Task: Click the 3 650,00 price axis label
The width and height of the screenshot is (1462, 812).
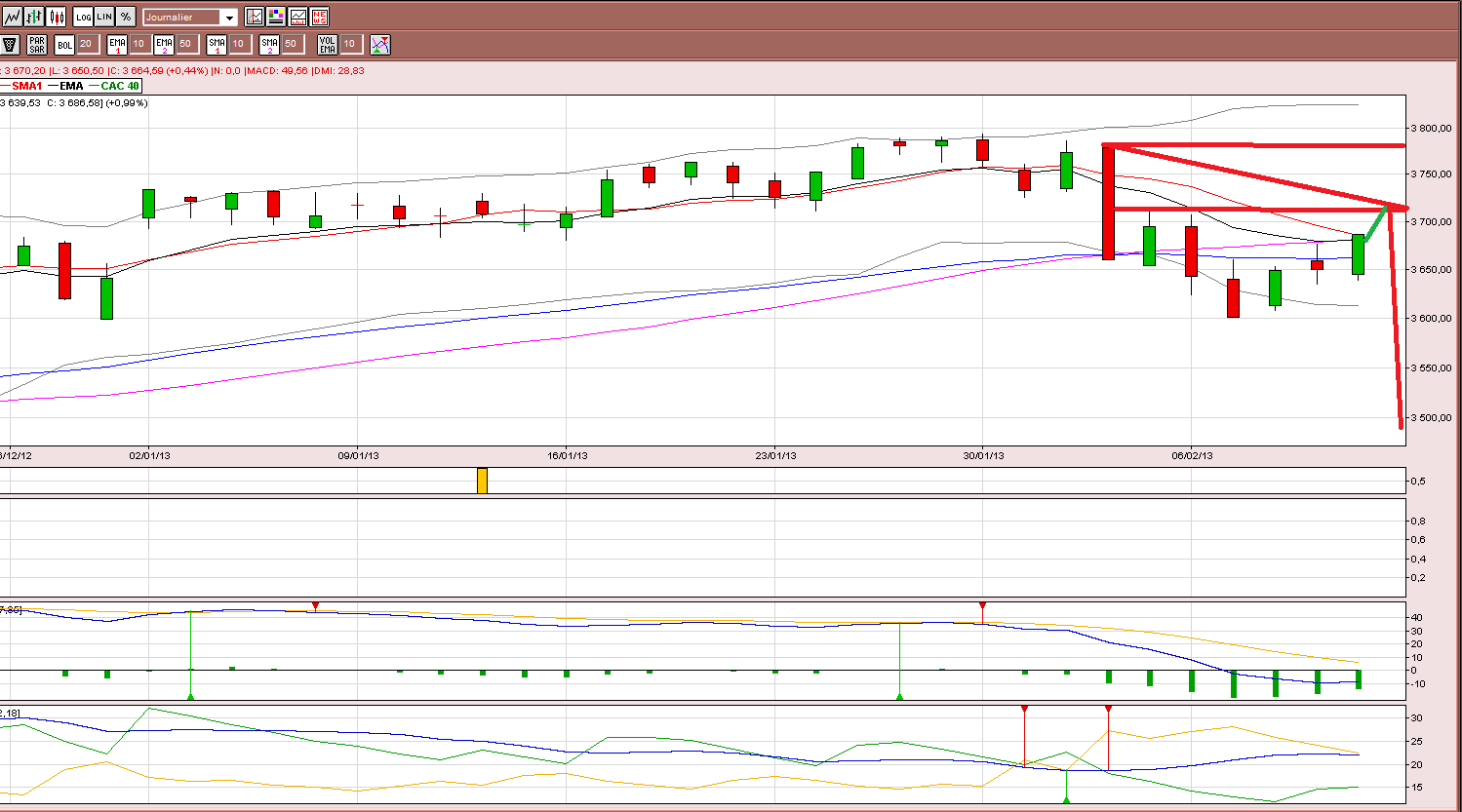Action: 1431,269
